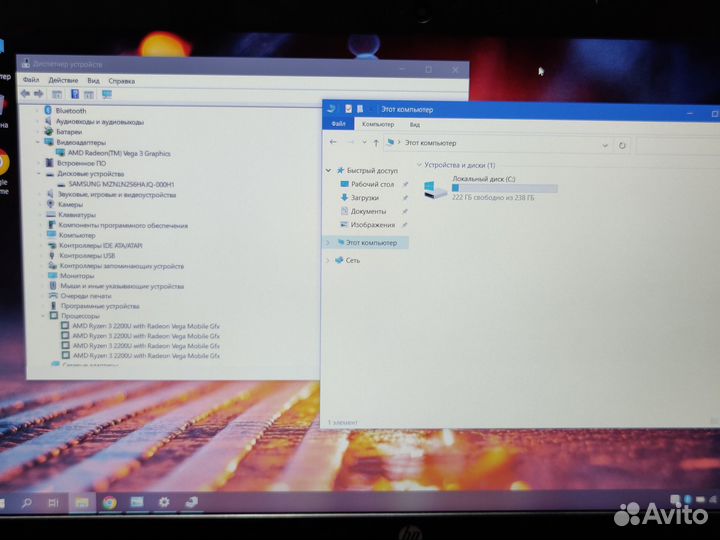Collapse the Процессоры category
The width and height of the screenshot is (720, 540).
[42, 316]
